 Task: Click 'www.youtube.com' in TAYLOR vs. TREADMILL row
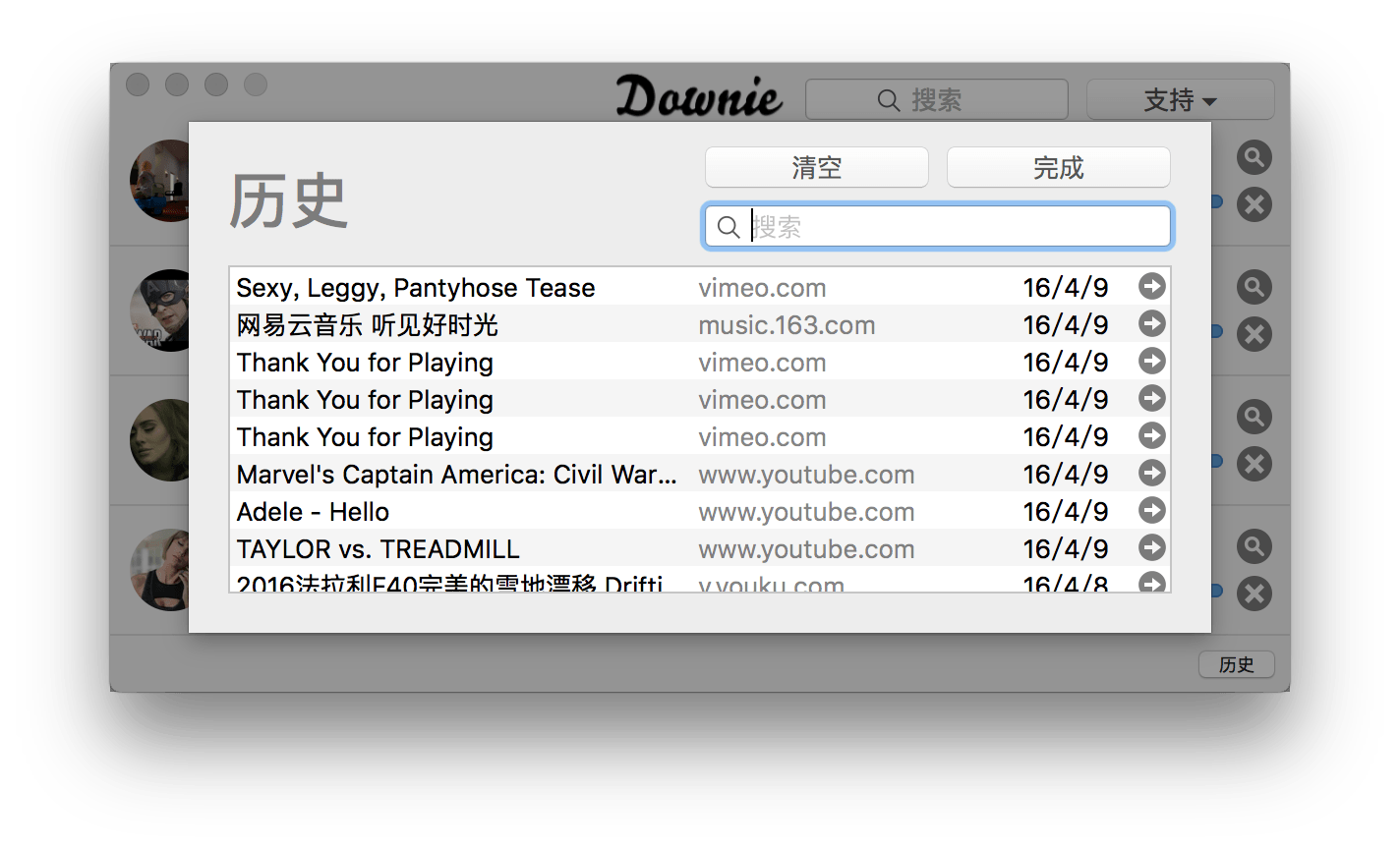(806, 549)
